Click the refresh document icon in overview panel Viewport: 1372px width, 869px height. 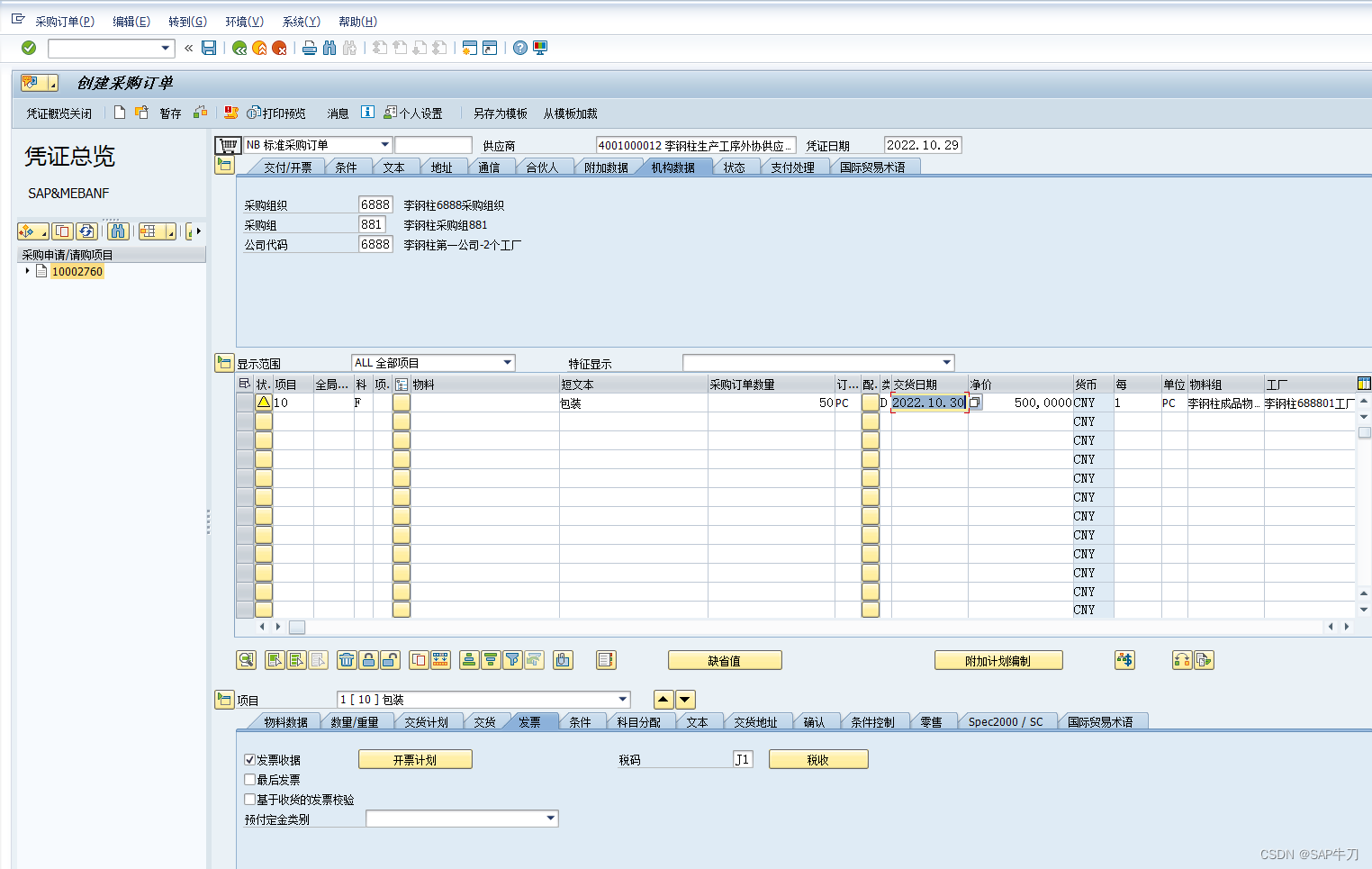tap(86, 231)
